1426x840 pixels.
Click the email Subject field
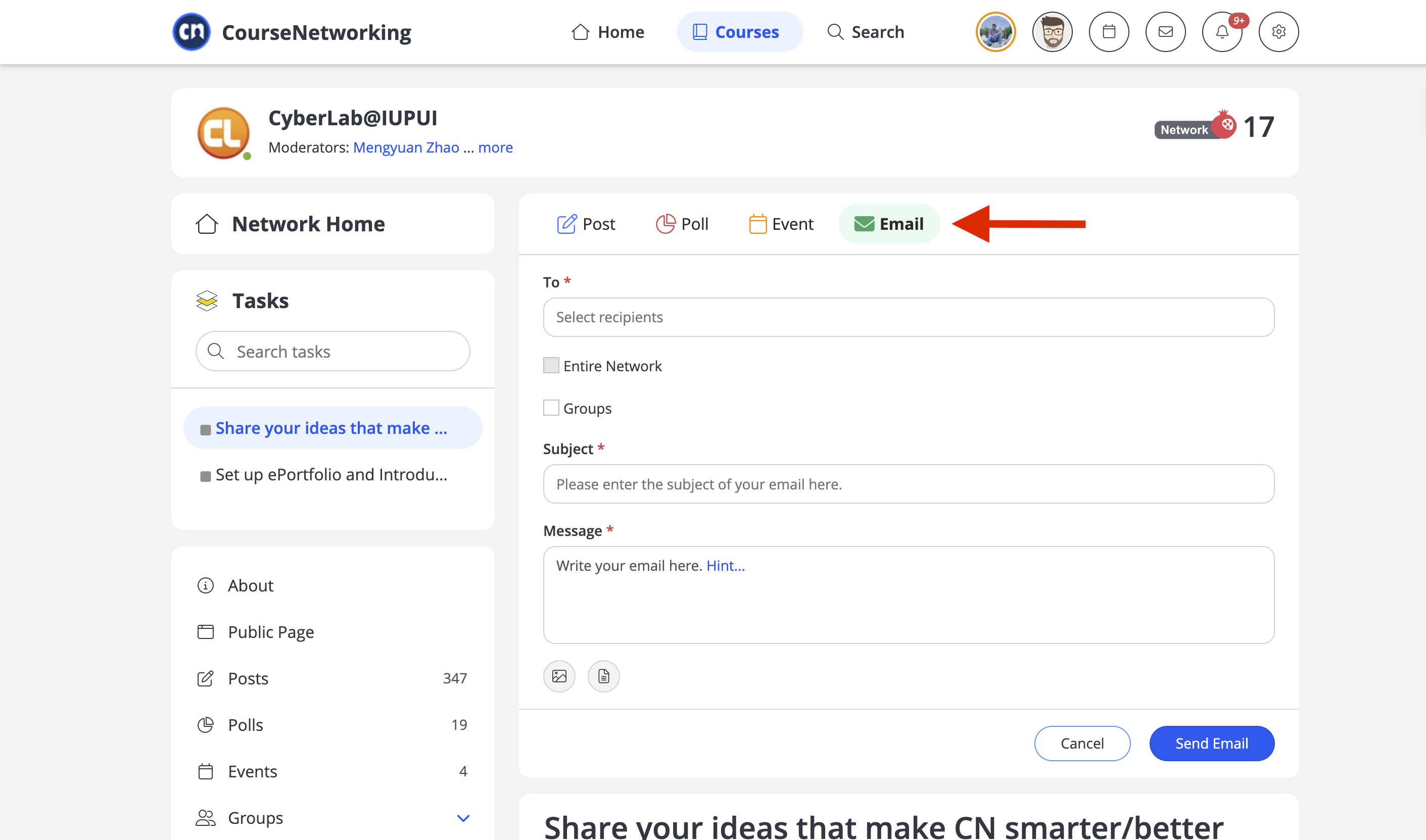click(909, 484)
